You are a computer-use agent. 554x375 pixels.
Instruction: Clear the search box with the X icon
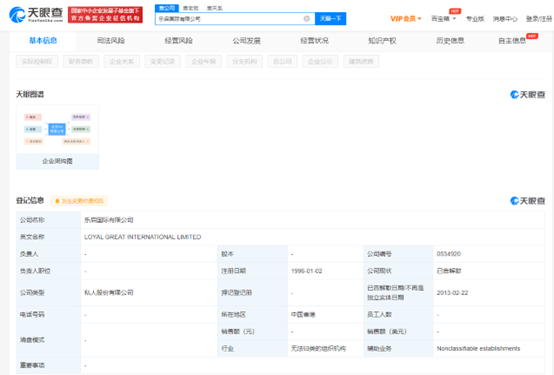click(307, 18)
